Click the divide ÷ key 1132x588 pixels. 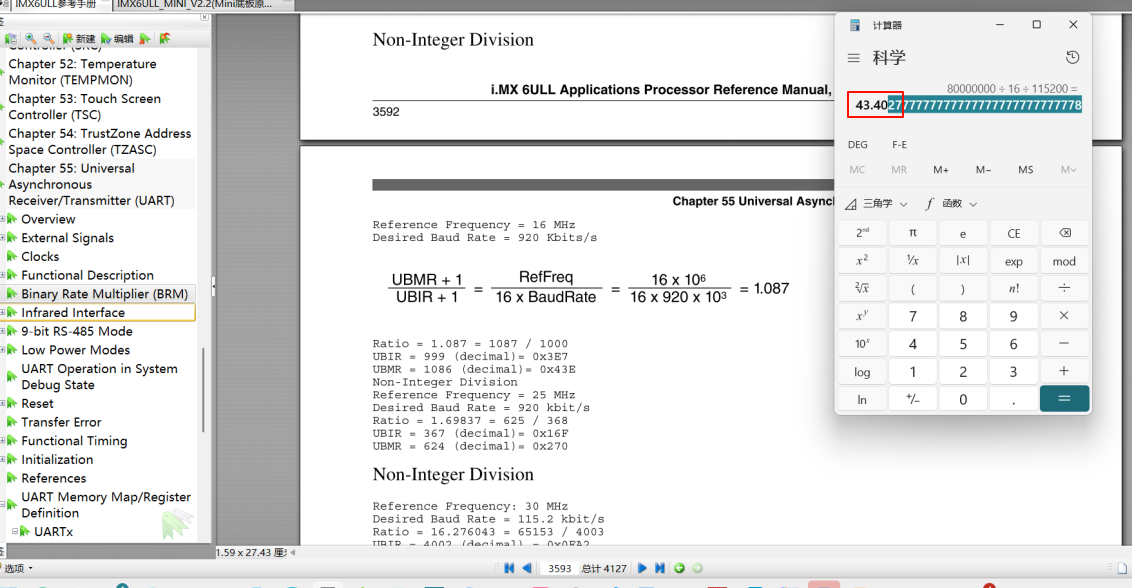[x=1064, y=288]
